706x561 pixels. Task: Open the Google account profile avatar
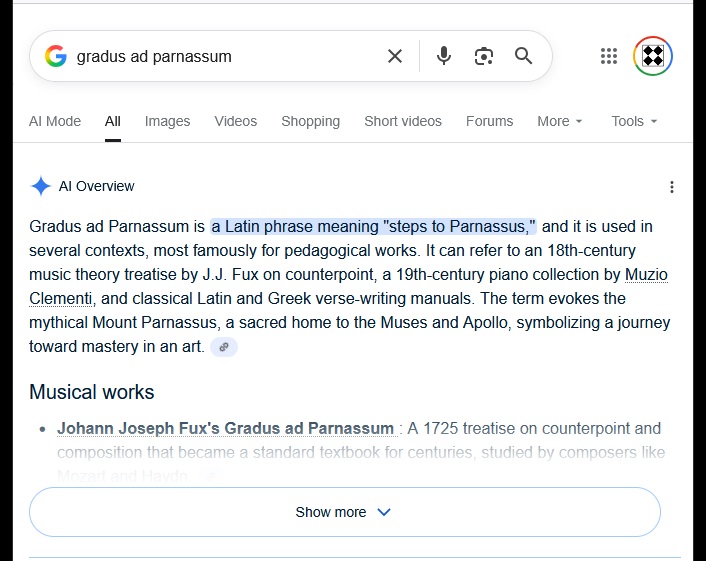(653, 56)
